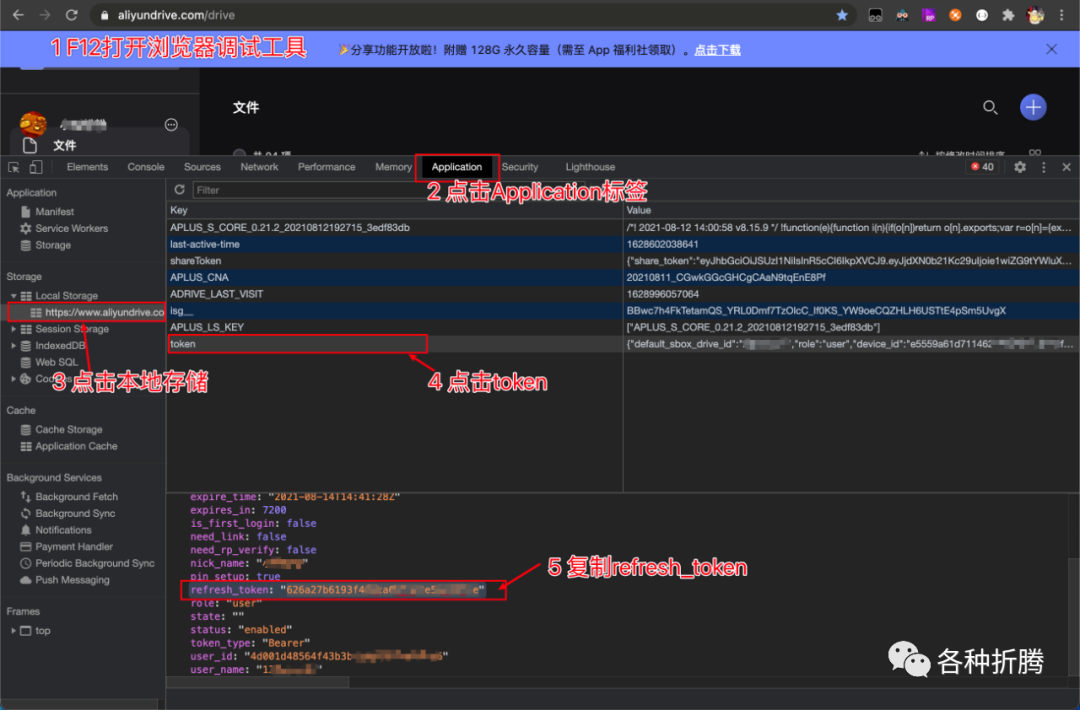Click the Value column header
The height and width of the screenshot is (710, 1080).
[x=851, y=210]
